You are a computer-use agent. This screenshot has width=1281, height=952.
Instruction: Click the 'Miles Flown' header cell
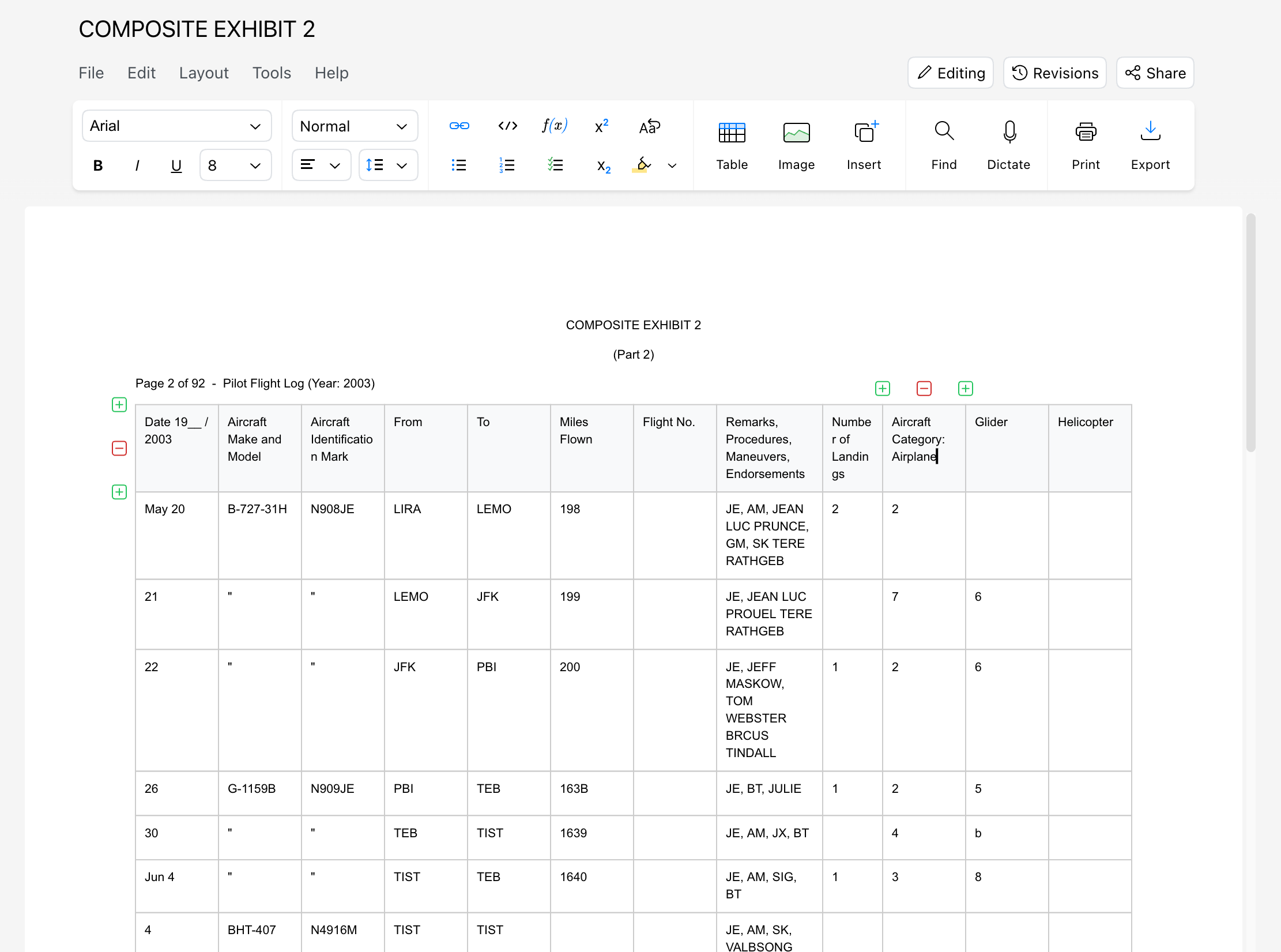pos(592,448)
